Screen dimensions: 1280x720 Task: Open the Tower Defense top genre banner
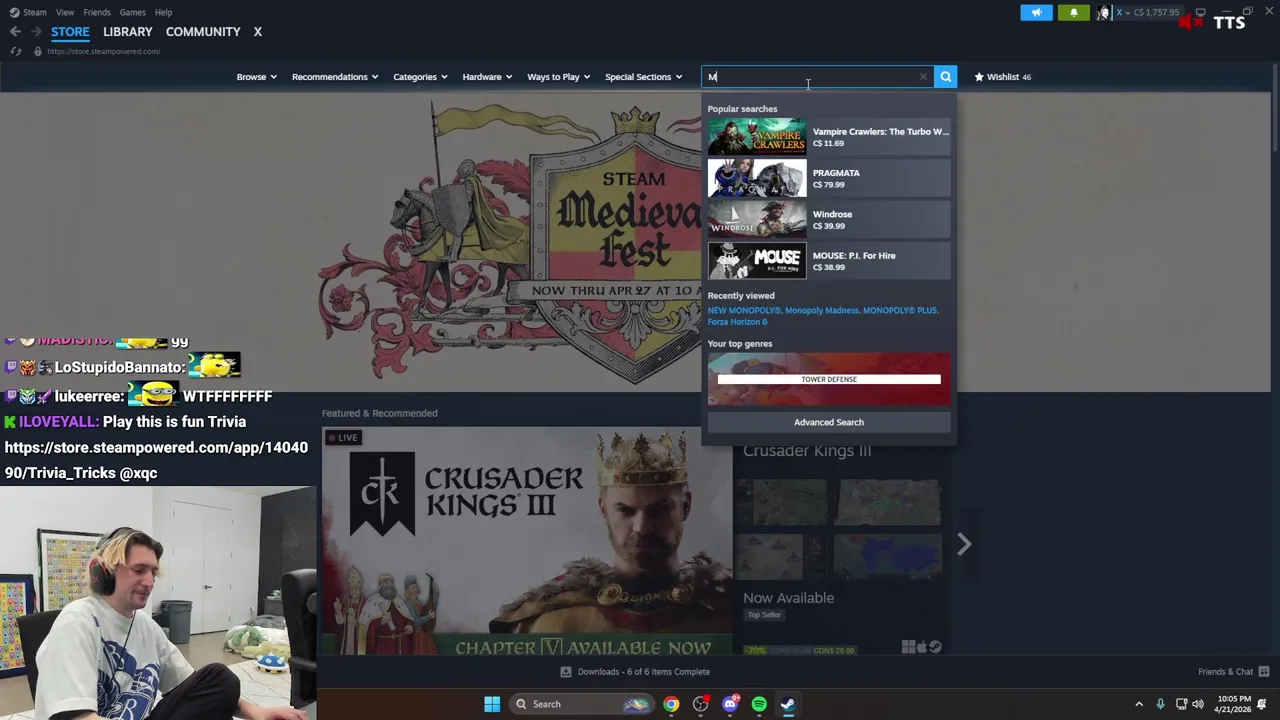click(x=829, y=379)
